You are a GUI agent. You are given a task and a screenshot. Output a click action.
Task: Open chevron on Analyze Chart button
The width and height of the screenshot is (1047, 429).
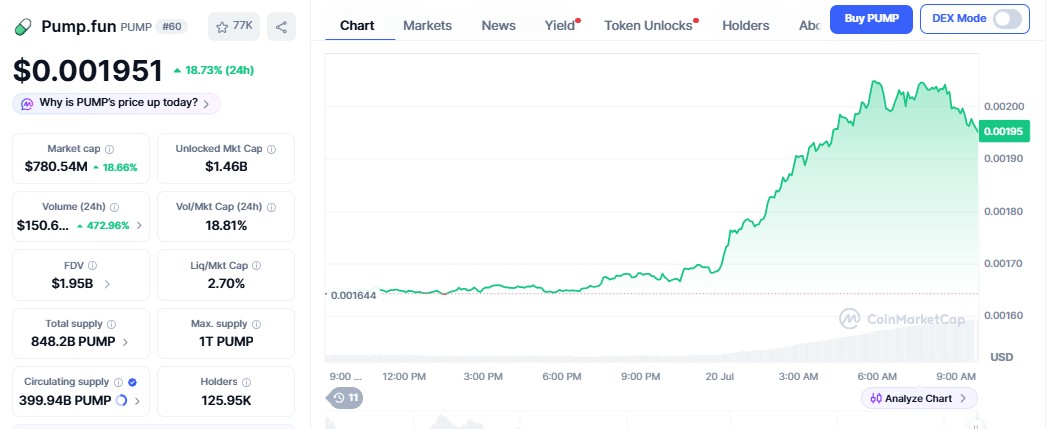pyautogui.click(x=963, y=398)
